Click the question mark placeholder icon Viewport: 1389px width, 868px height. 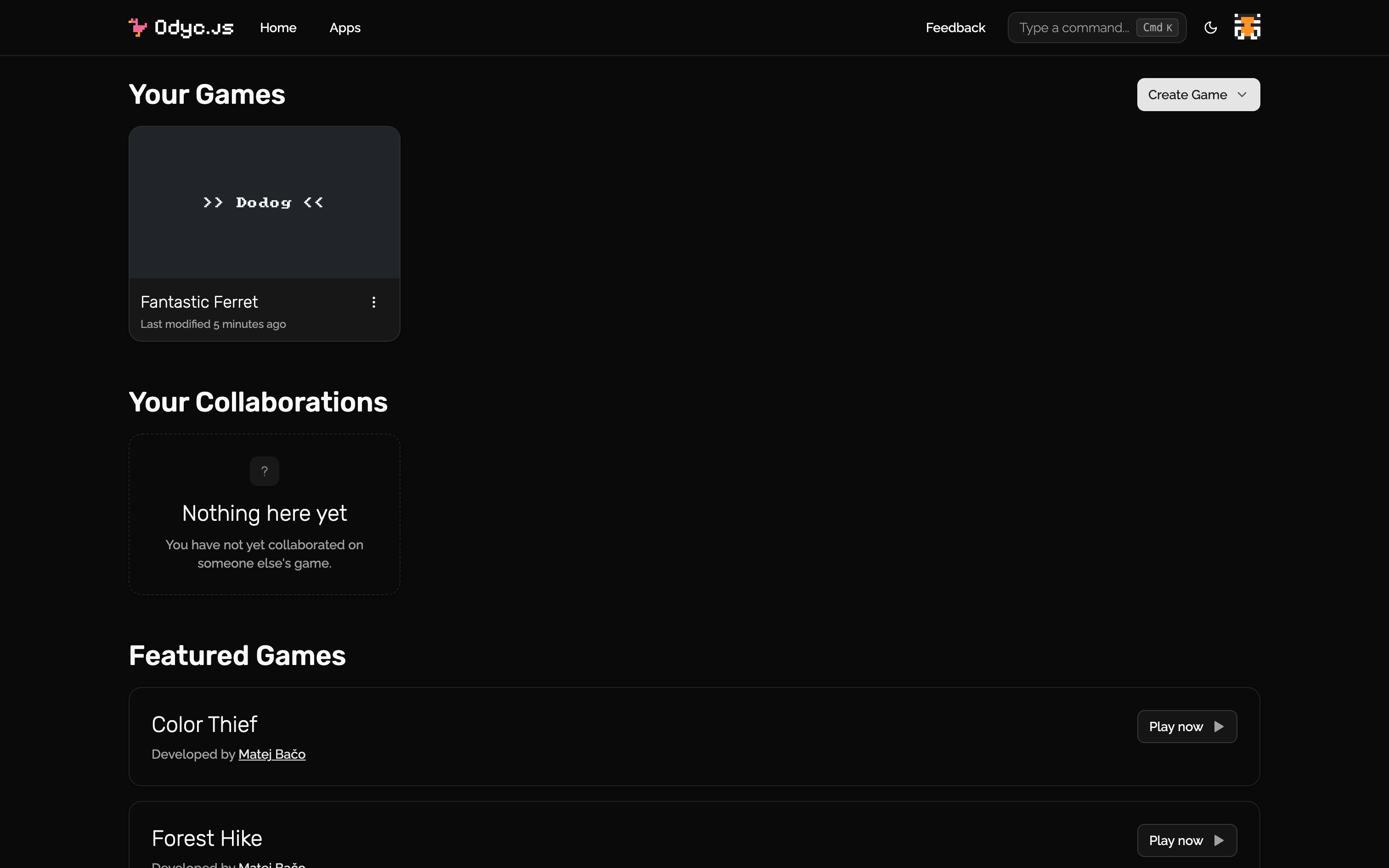(265, 471)
